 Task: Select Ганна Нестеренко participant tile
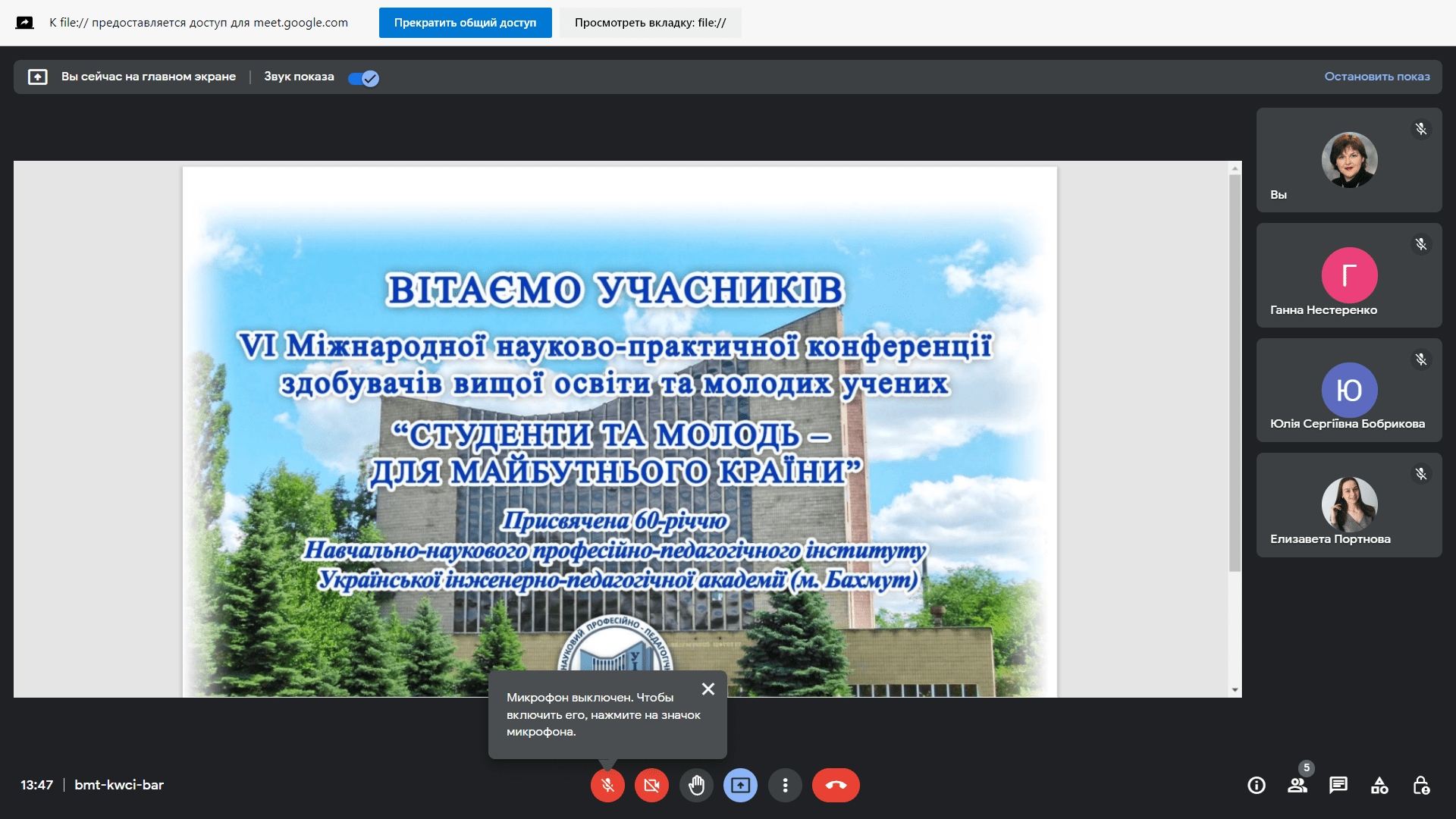click(x=1349, y=275)
